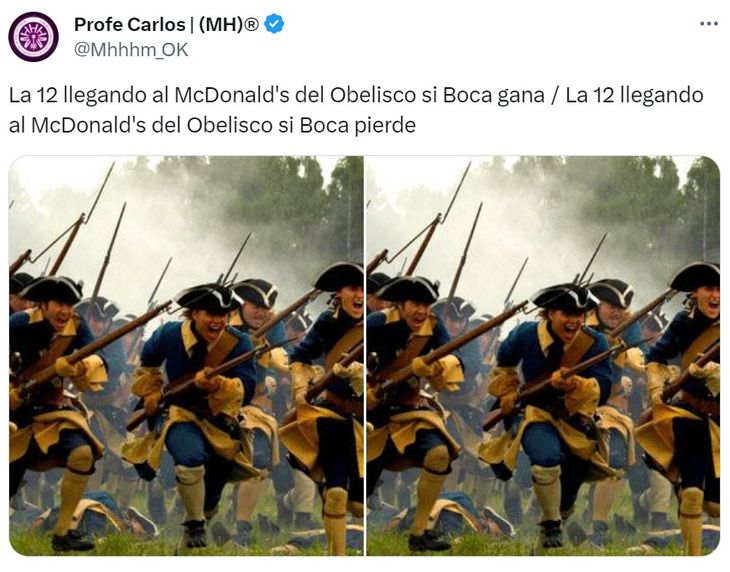Click the words 'si Boca gana' in tweet
730x572 pixels.
click(483, 96)
